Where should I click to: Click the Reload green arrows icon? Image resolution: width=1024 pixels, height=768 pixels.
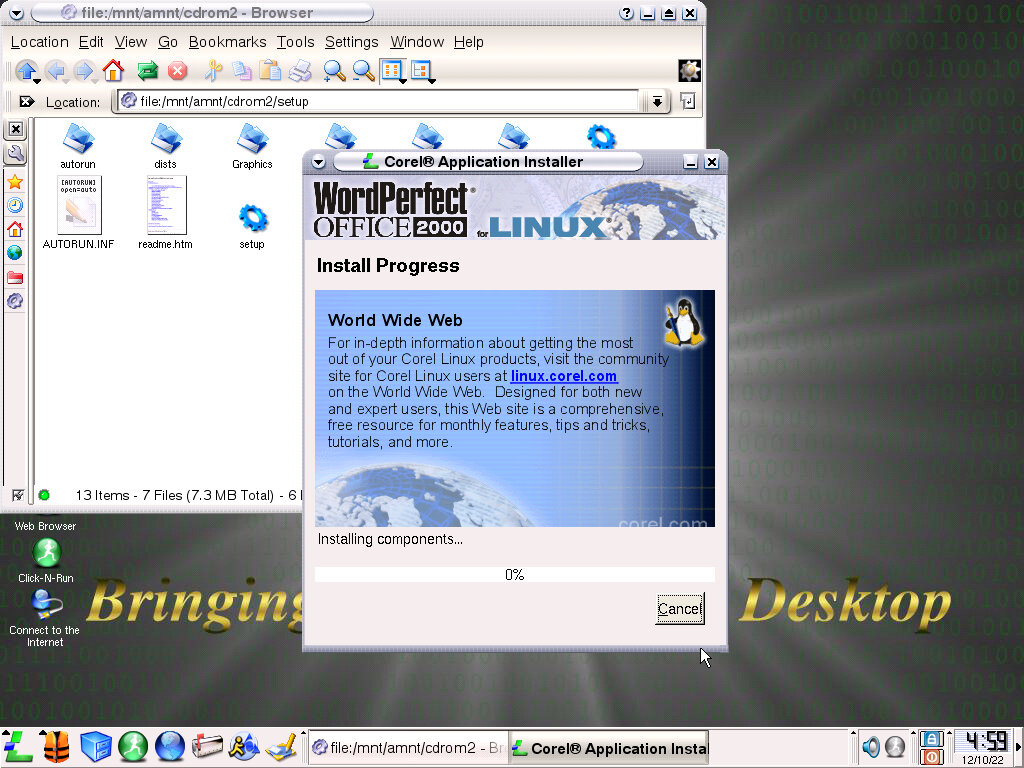pos(147,71)
